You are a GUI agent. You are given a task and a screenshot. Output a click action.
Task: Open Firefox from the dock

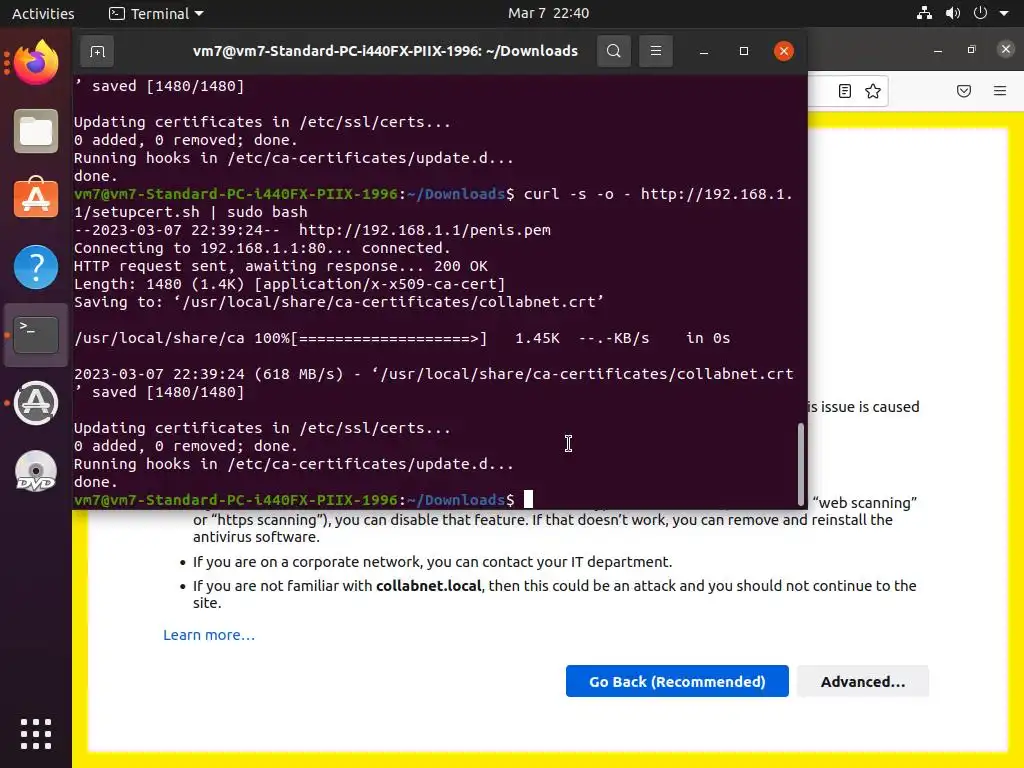click(x=36, y=63)
